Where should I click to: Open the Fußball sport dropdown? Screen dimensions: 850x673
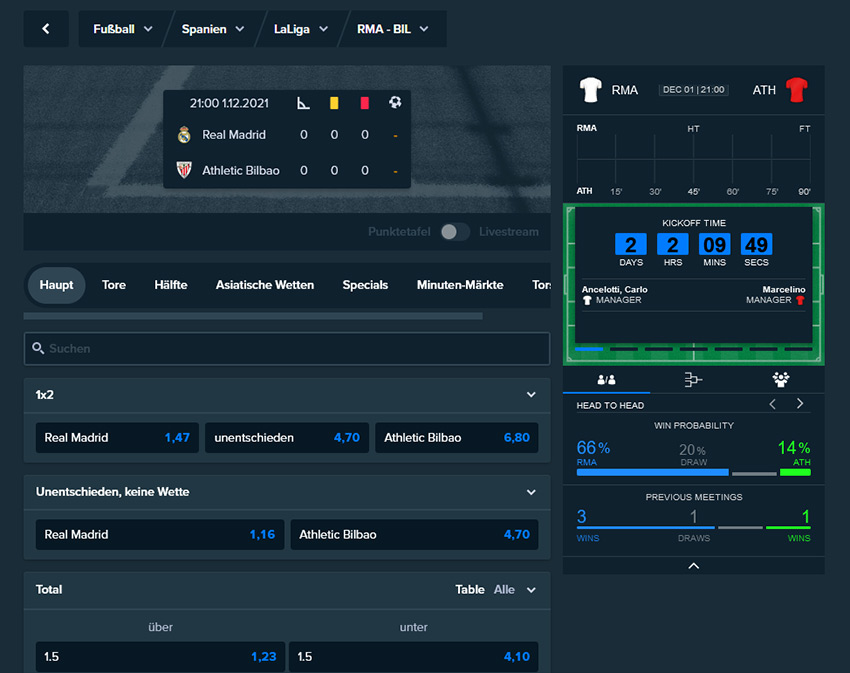pos(123,29)
